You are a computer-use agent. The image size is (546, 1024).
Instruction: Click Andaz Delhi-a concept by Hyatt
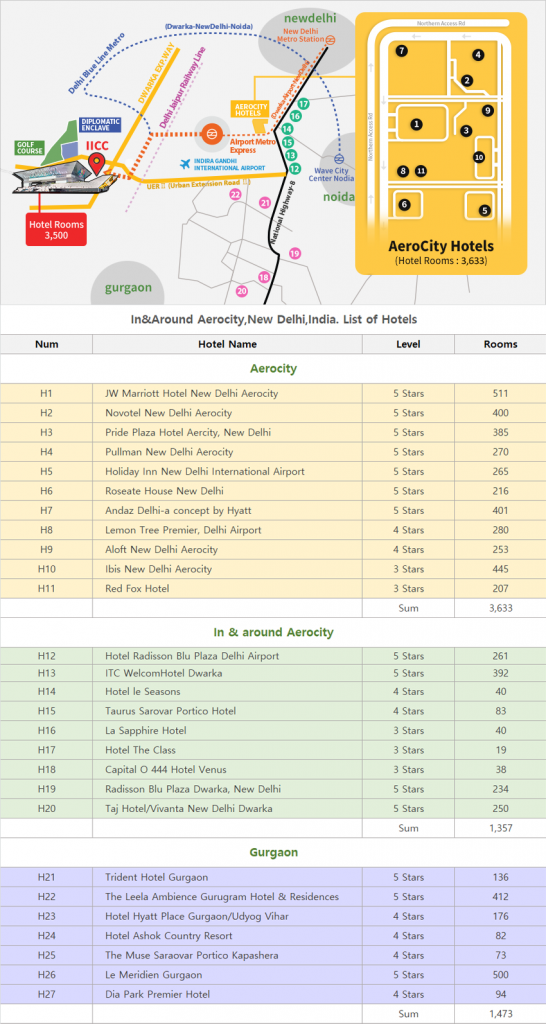click(x=178, y=510)
